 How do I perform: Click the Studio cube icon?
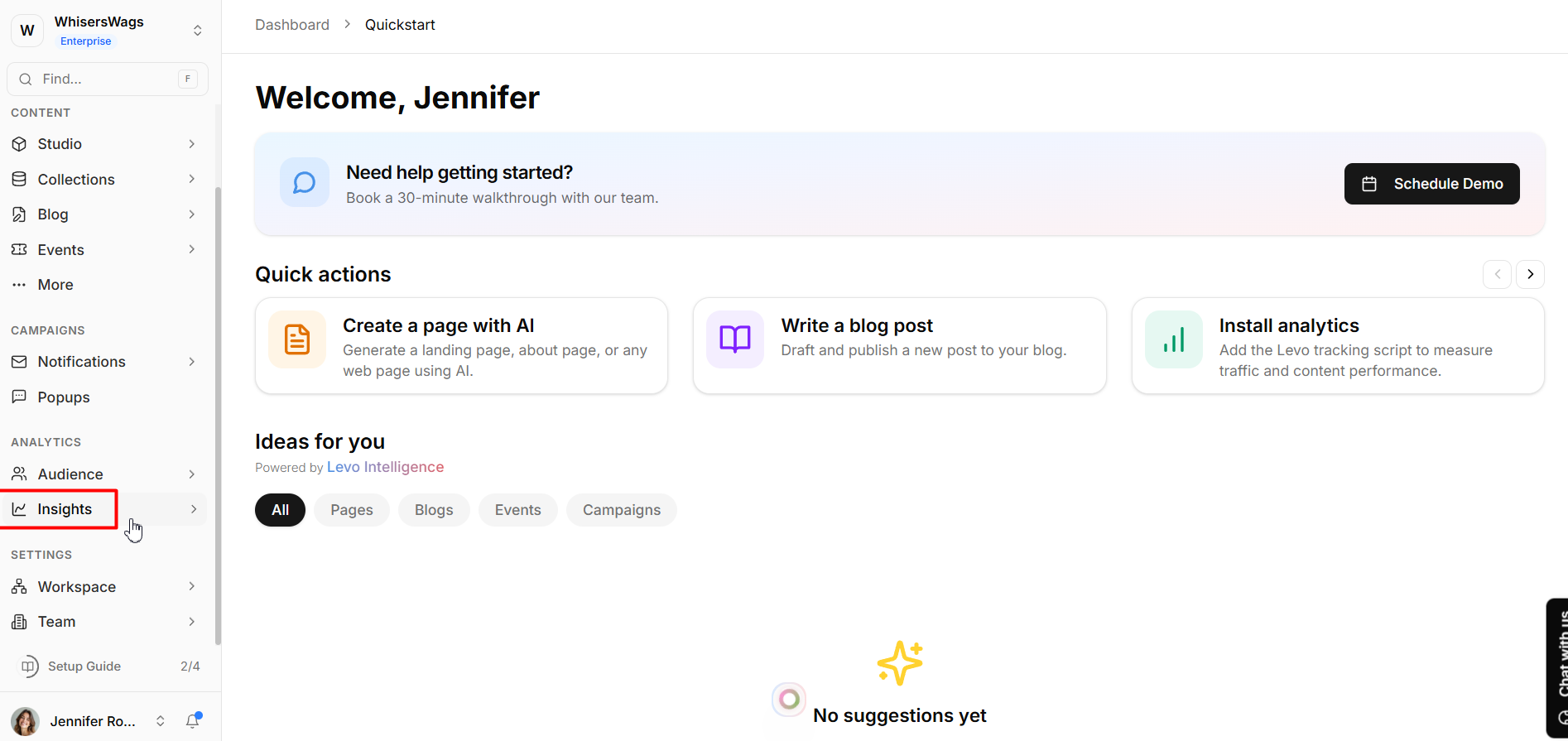(x=20, y=144)
